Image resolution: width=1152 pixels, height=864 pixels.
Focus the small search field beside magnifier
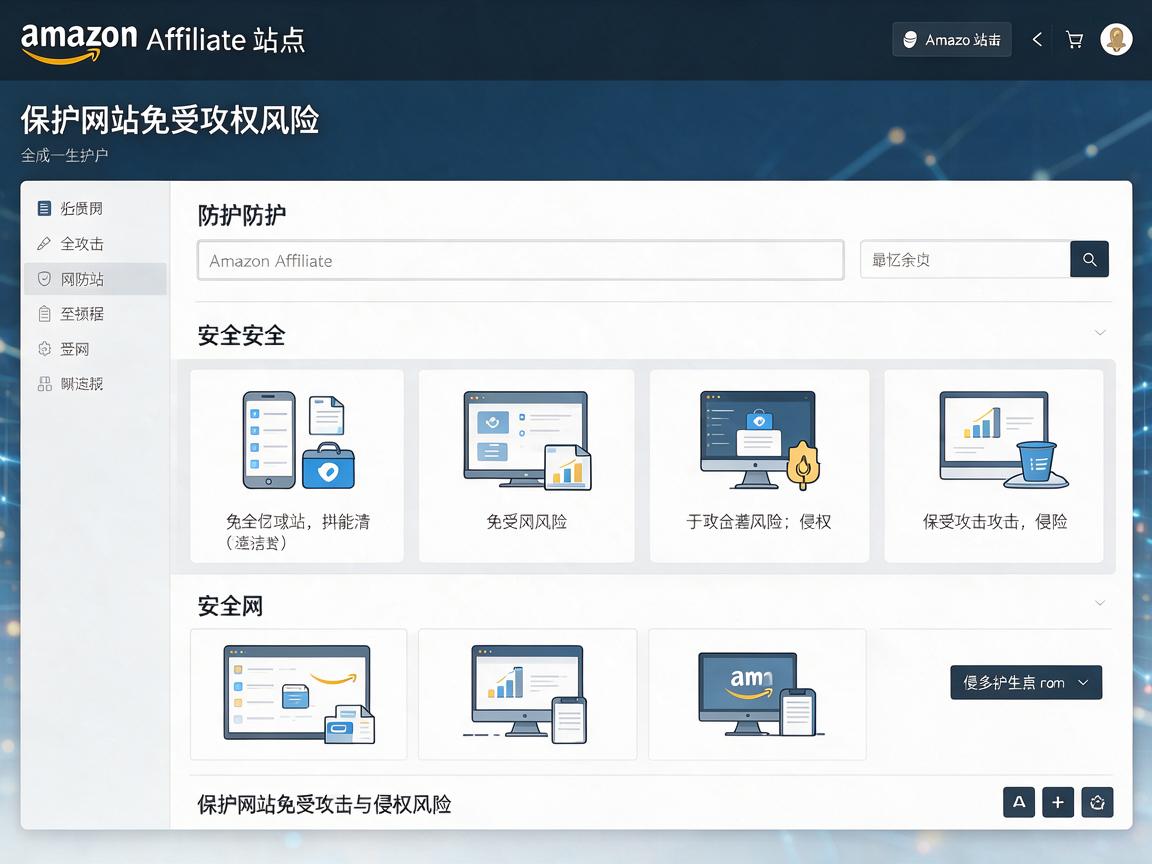click(965, 259)
